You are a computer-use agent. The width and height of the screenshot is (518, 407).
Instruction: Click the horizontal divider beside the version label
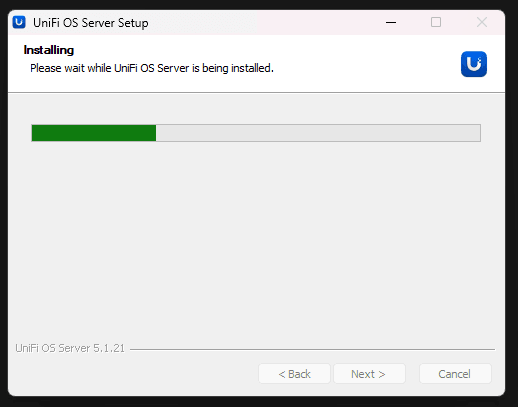pyautogui.click(x=312, y=349)
